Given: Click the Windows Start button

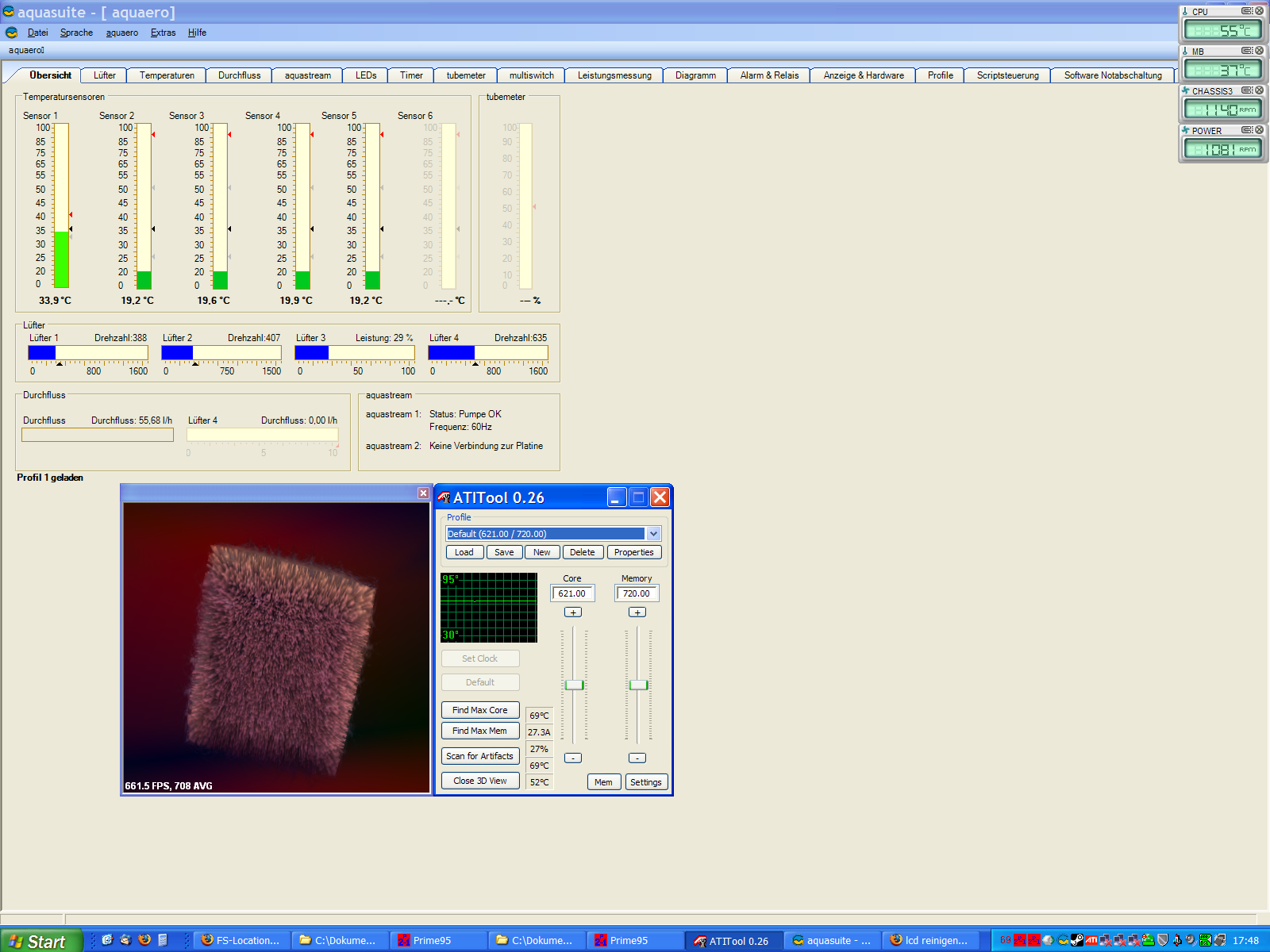Looking at the screenshot, I should (41, 941).
